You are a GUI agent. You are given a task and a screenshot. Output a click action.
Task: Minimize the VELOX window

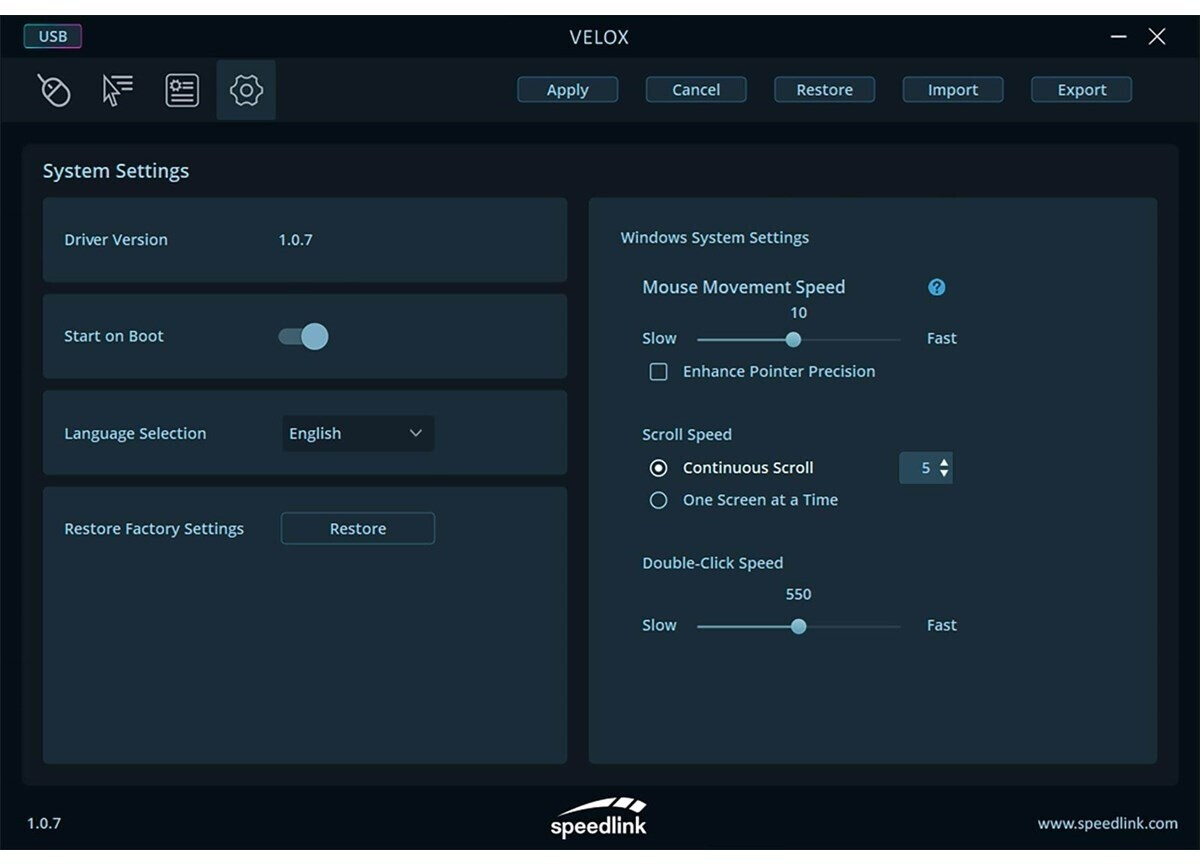[x=1119, y=37]
